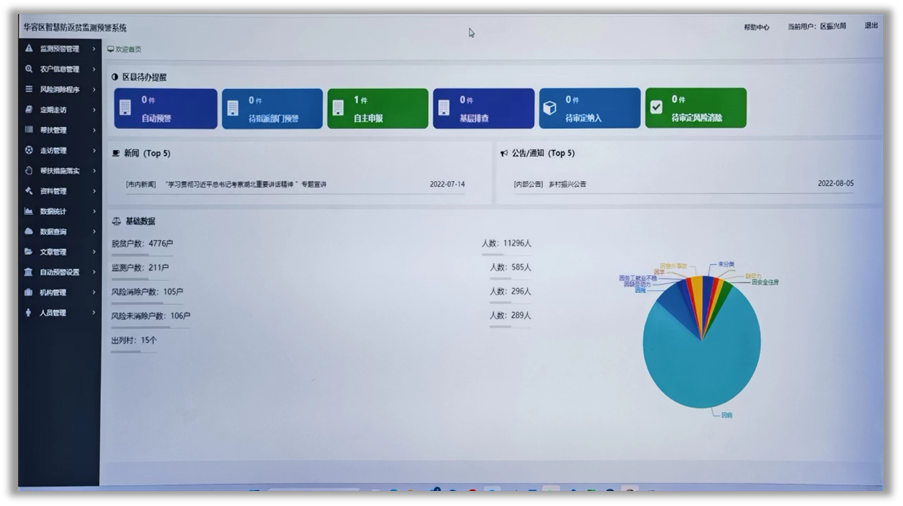Click the person icon beside 人员管理
Image resolution: width=903 pixels, height=506 pixels.
(29, 313)
